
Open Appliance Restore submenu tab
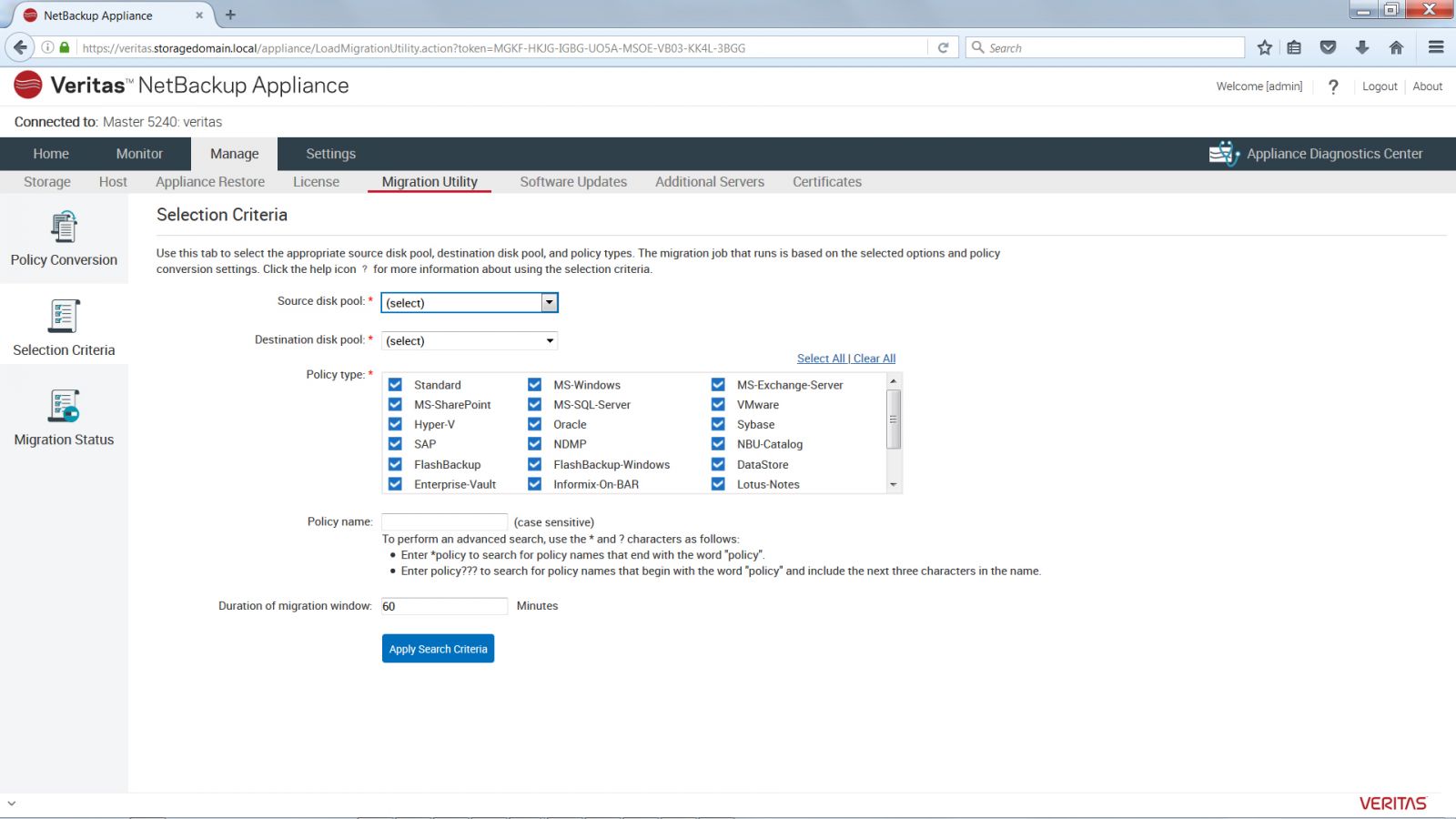(210, 182)
